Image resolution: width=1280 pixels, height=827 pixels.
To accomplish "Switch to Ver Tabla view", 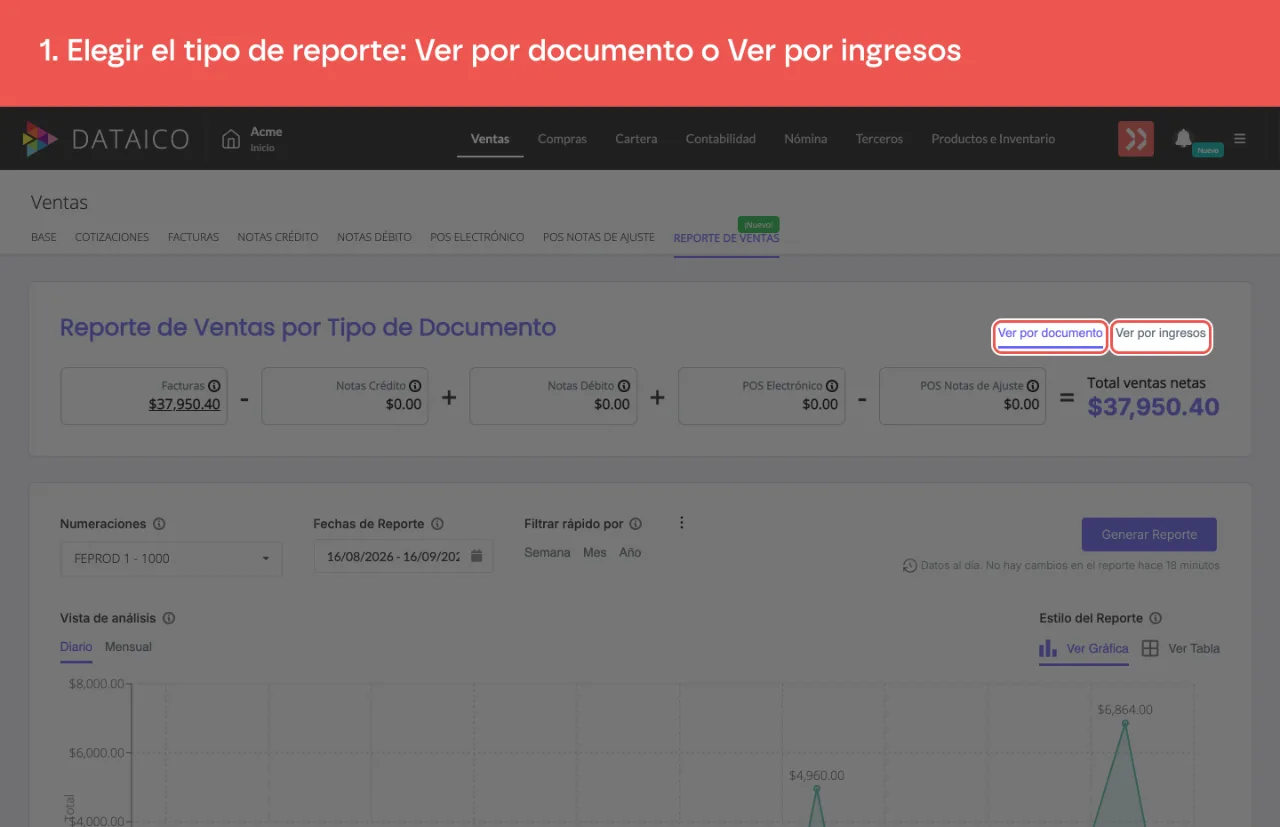I will 1181,649.
